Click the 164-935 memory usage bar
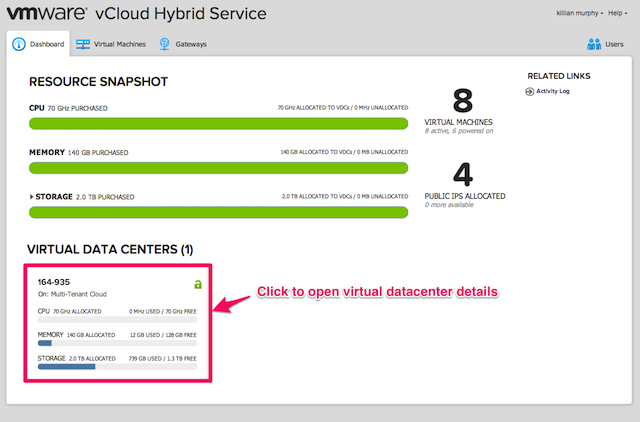Image resolution: width=640 pixels, height=422 pixels. point(117,343)
